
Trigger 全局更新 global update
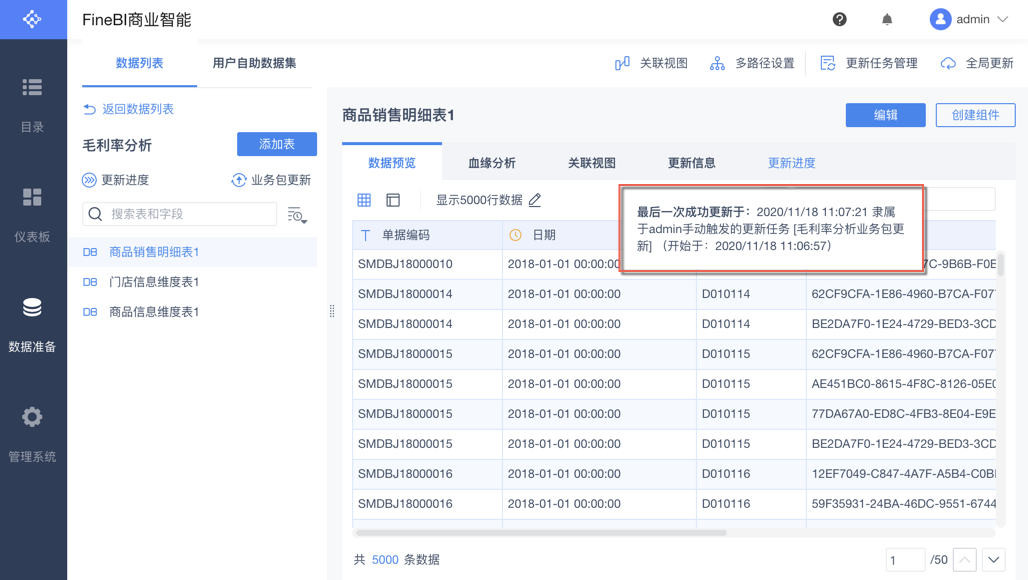(977, 63)
